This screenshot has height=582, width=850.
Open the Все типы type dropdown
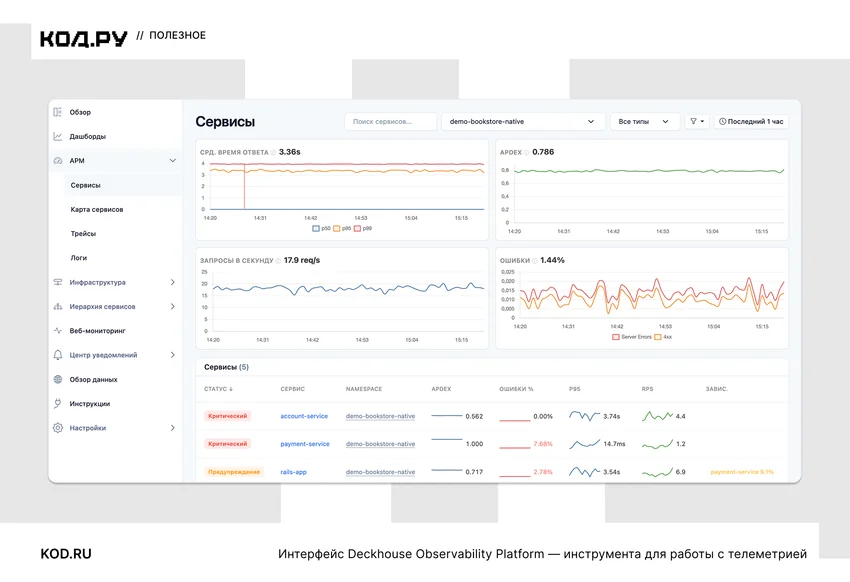645,121
